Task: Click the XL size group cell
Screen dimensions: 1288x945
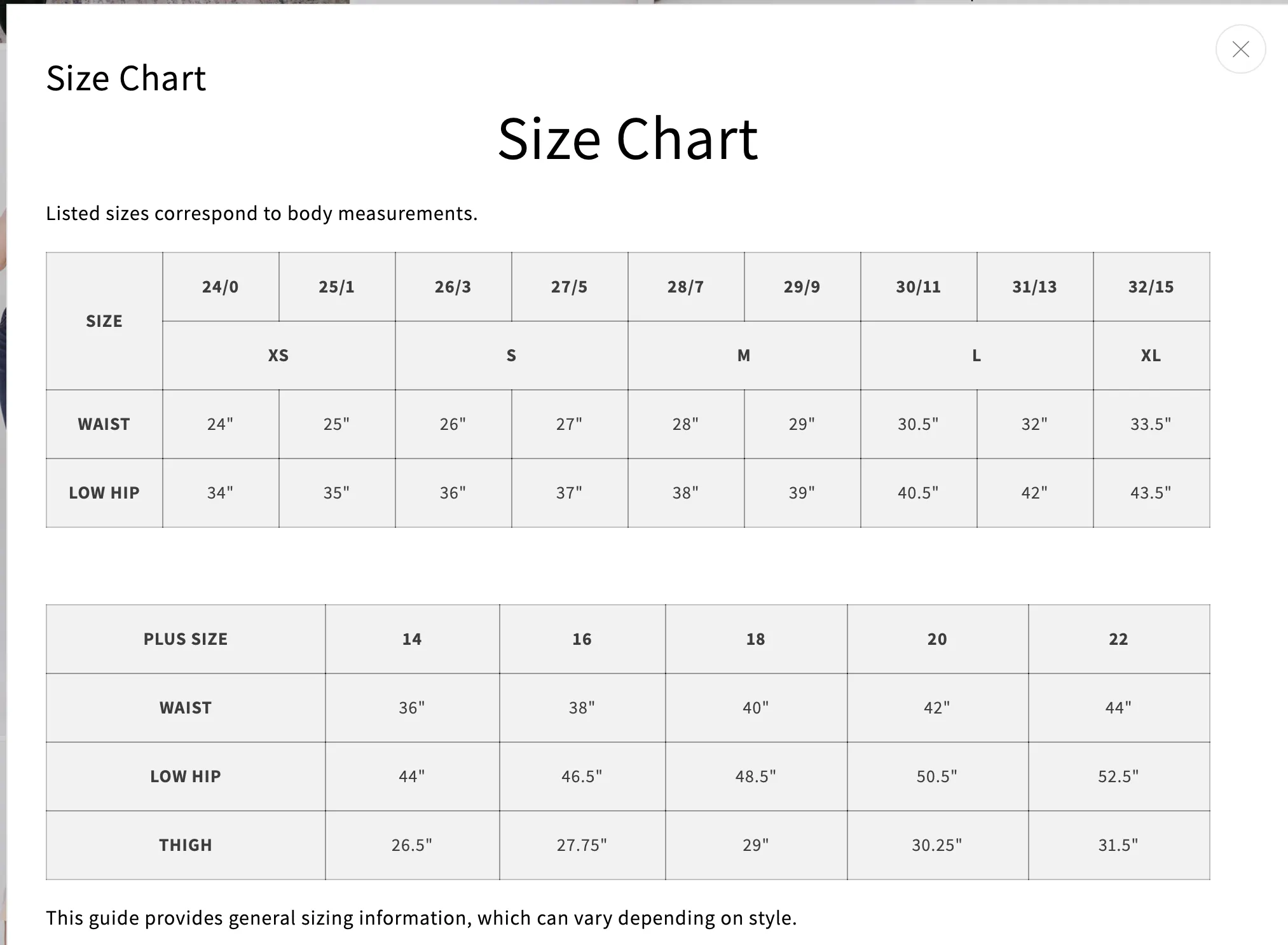Action: pyautogui.click(x=1151, y=355)
